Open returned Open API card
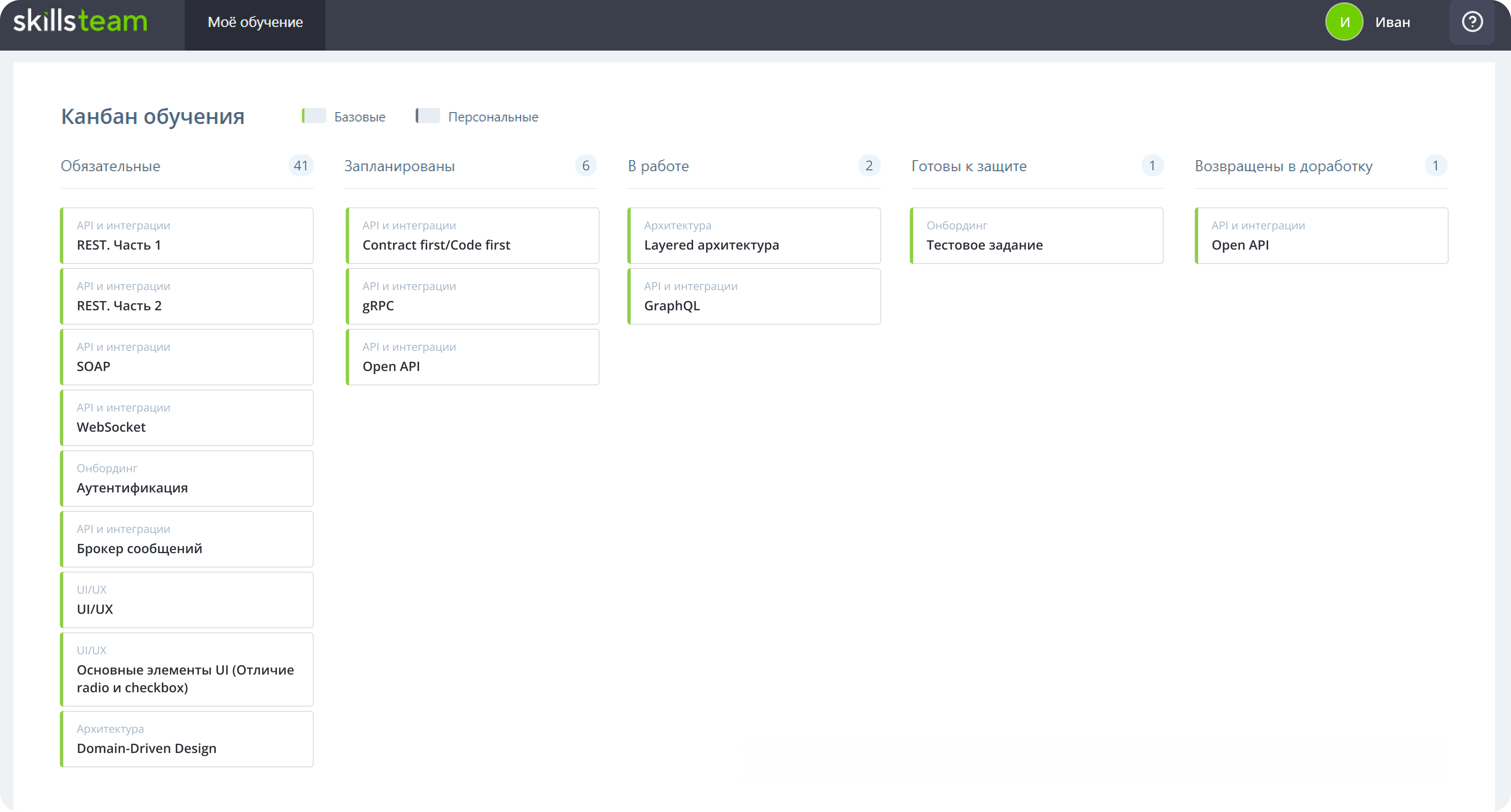Image resolution: width=1511 pixels, height=812 pixels. point(1322,236)
